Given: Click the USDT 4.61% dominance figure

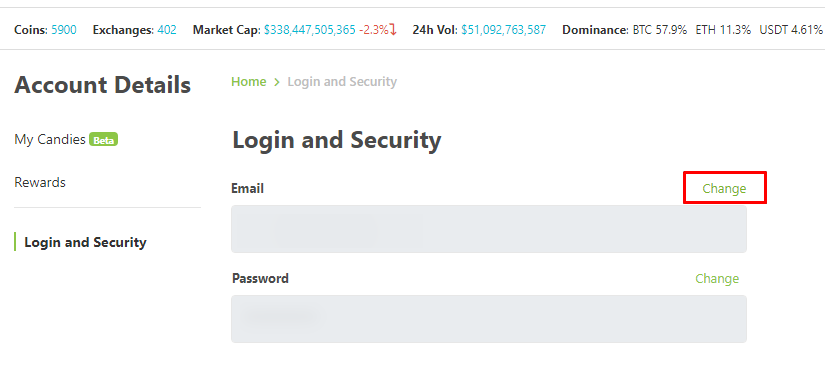Looking at the screenshot, I should click(792, 30).
